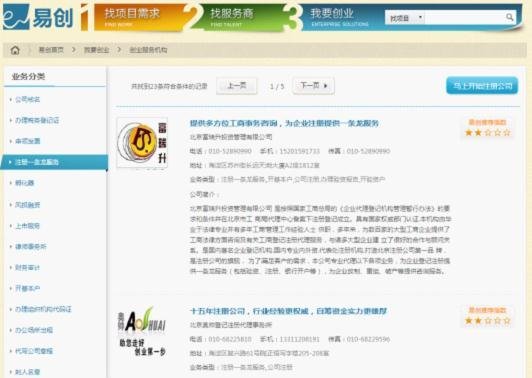Click the agency name under 十五年注册公司 title
532x378 pixels.
(231, 325)
